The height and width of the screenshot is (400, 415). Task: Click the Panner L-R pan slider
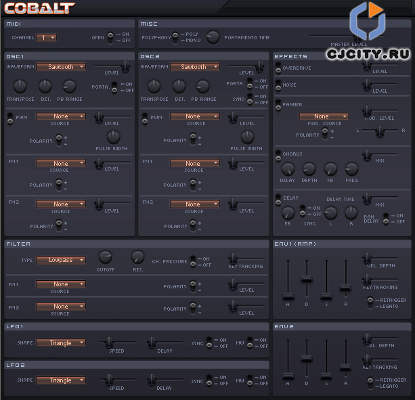[379, 131]
